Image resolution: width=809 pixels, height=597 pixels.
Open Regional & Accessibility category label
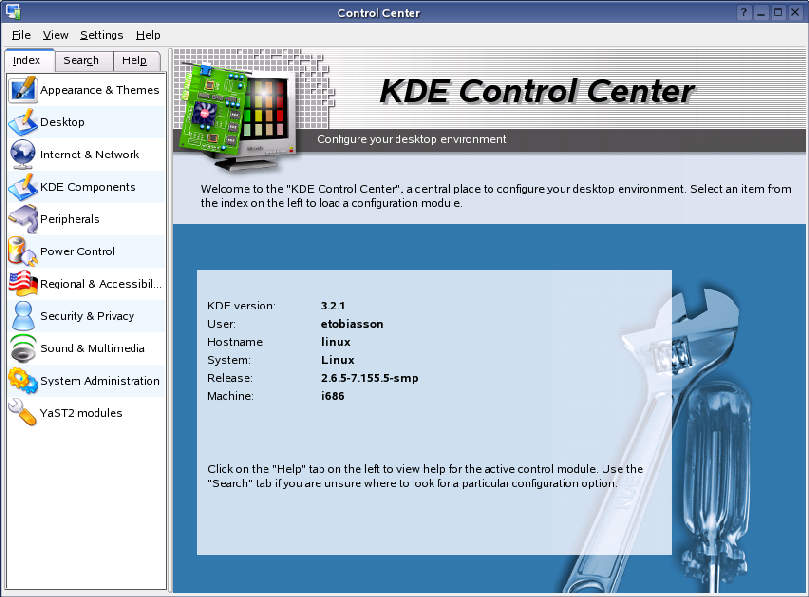(x=101, y=284)
